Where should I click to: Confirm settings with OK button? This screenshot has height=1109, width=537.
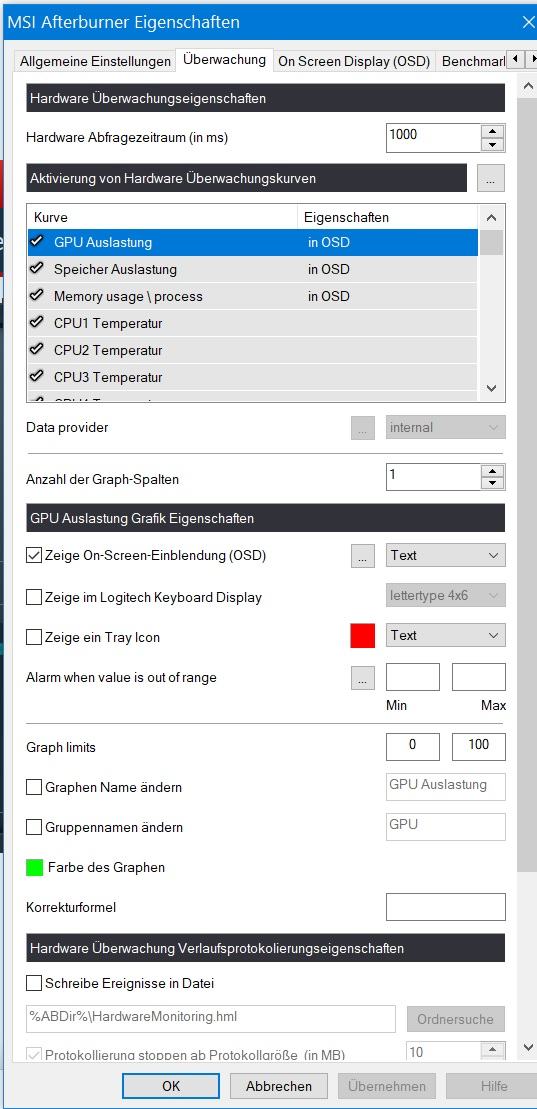171,1086
